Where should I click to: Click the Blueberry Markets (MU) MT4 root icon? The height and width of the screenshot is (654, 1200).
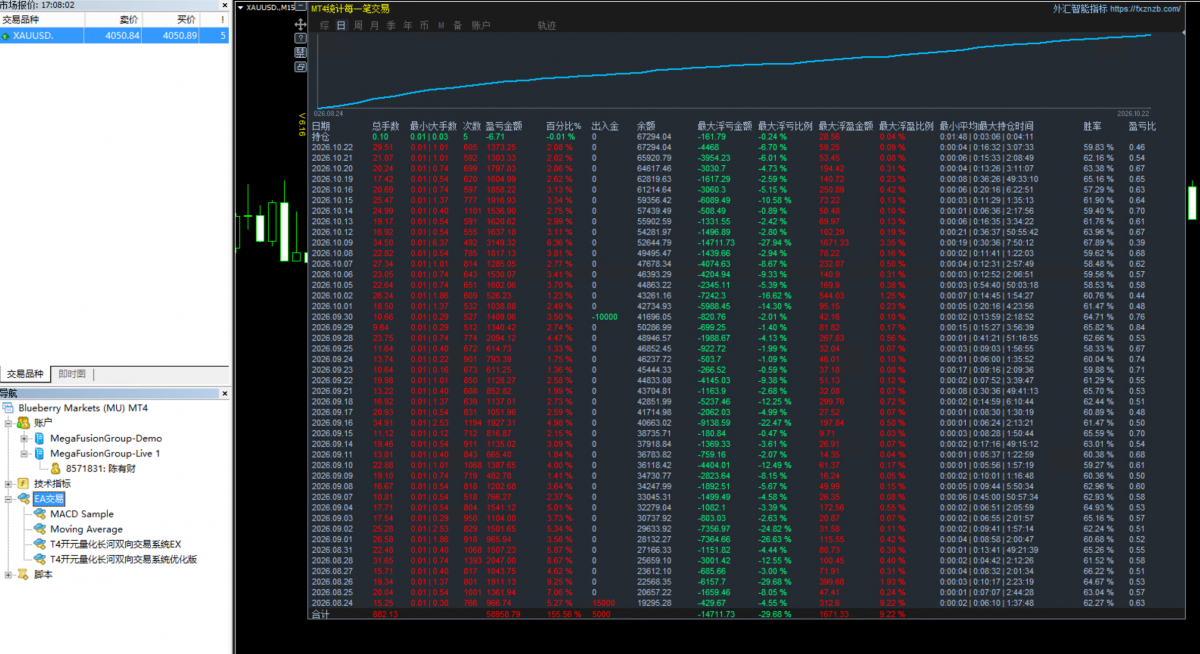[x=10, y=409]
